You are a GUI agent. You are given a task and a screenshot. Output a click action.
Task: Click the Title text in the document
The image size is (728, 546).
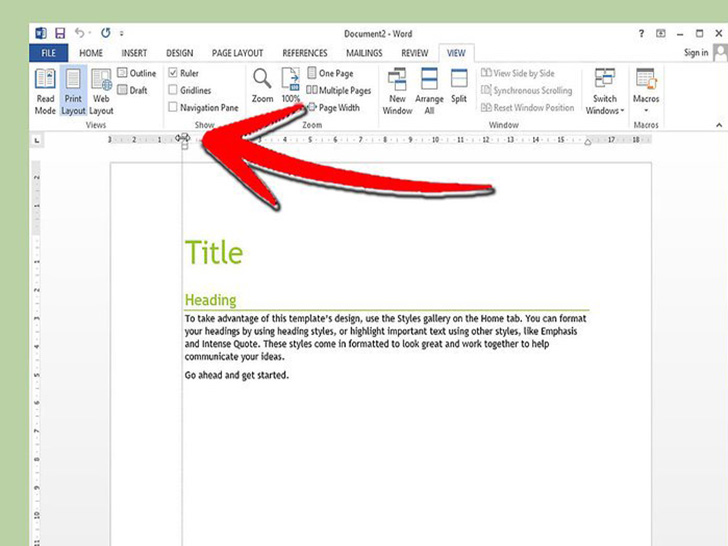(x=213, y=252)
